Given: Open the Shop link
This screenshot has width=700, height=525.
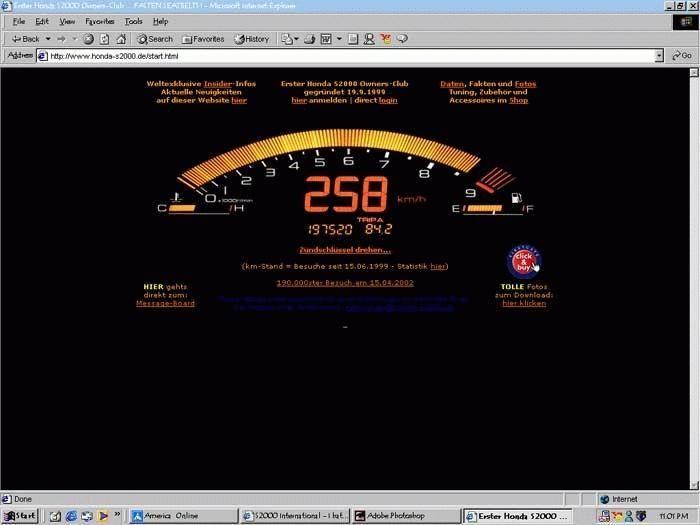Looking at the screenshot, I should pos(518,100).
